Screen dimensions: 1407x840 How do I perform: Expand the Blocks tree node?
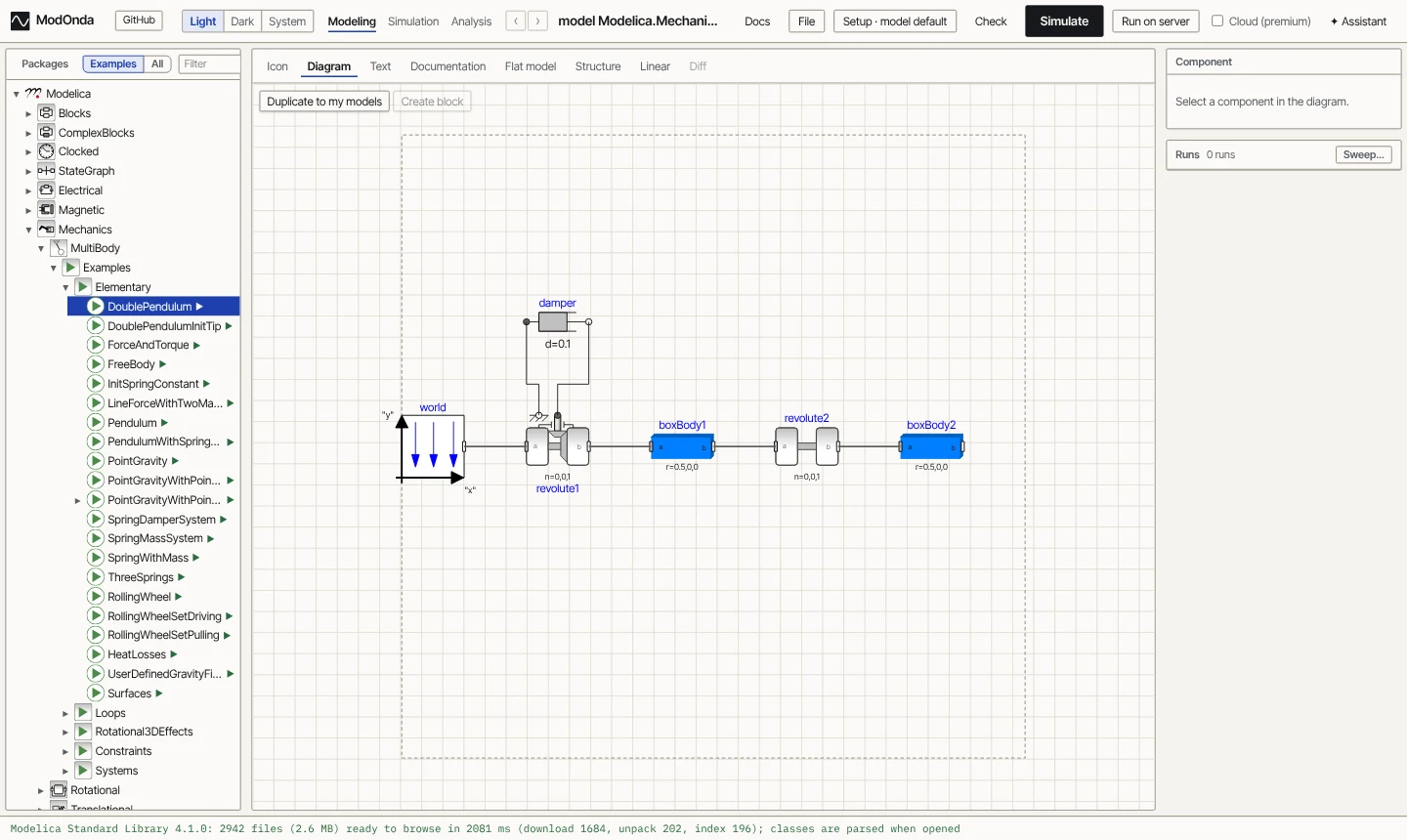(x=28, y=113)
